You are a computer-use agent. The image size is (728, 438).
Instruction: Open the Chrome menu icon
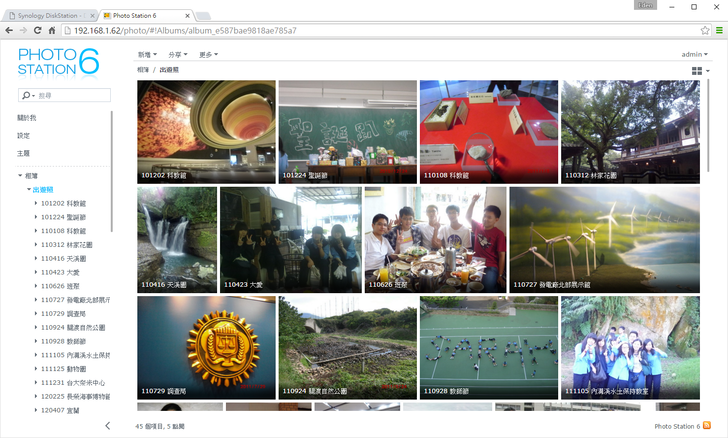[719, 31]
